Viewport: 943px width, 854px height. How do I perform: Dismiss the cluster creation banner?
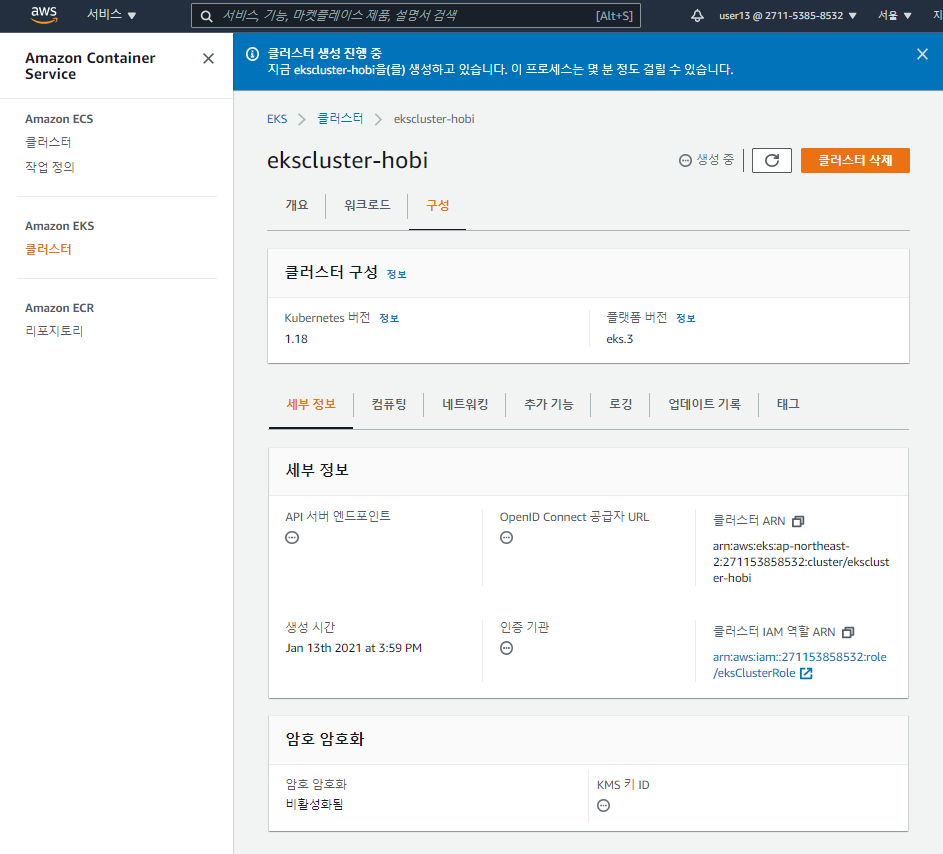click(x=922, y=54)
